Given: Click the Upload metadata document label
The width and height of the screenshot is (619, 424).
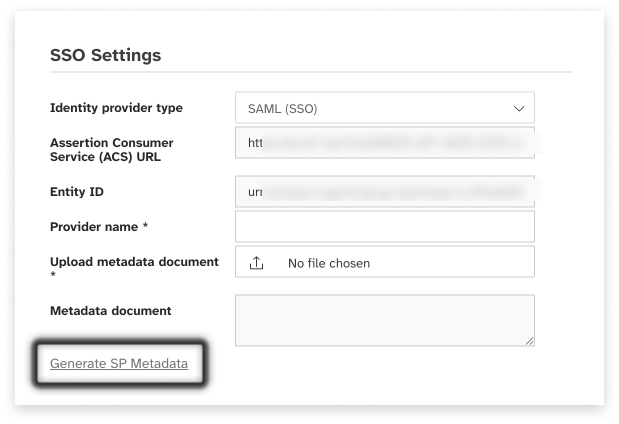Looking at the screenshot, I should pos(134,261).
